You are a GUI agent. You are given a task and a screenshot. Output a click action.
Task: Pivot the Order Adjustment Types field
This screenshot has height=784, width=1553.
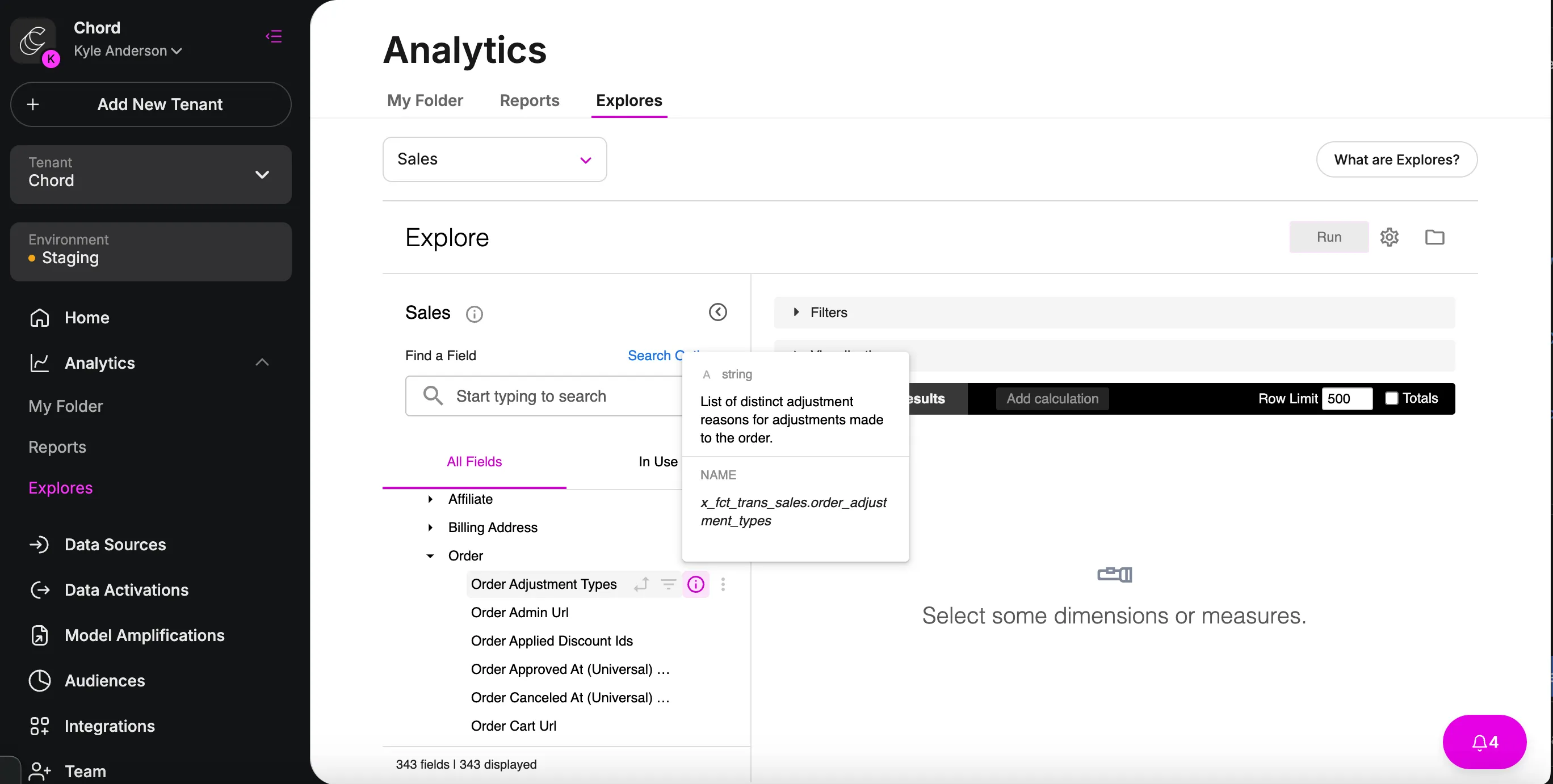coord(641,584)
